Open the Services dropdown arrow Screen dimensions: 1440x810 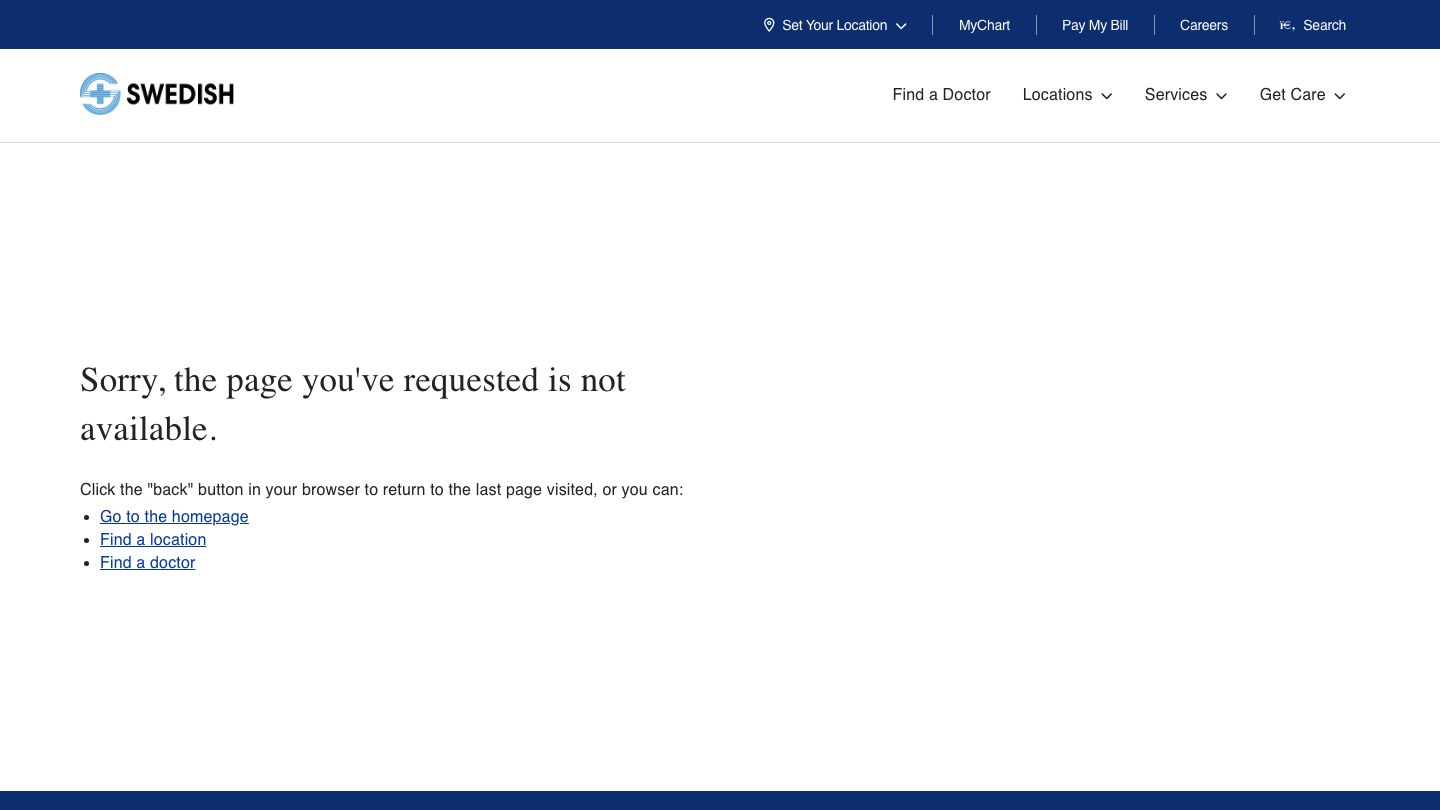1221,96
